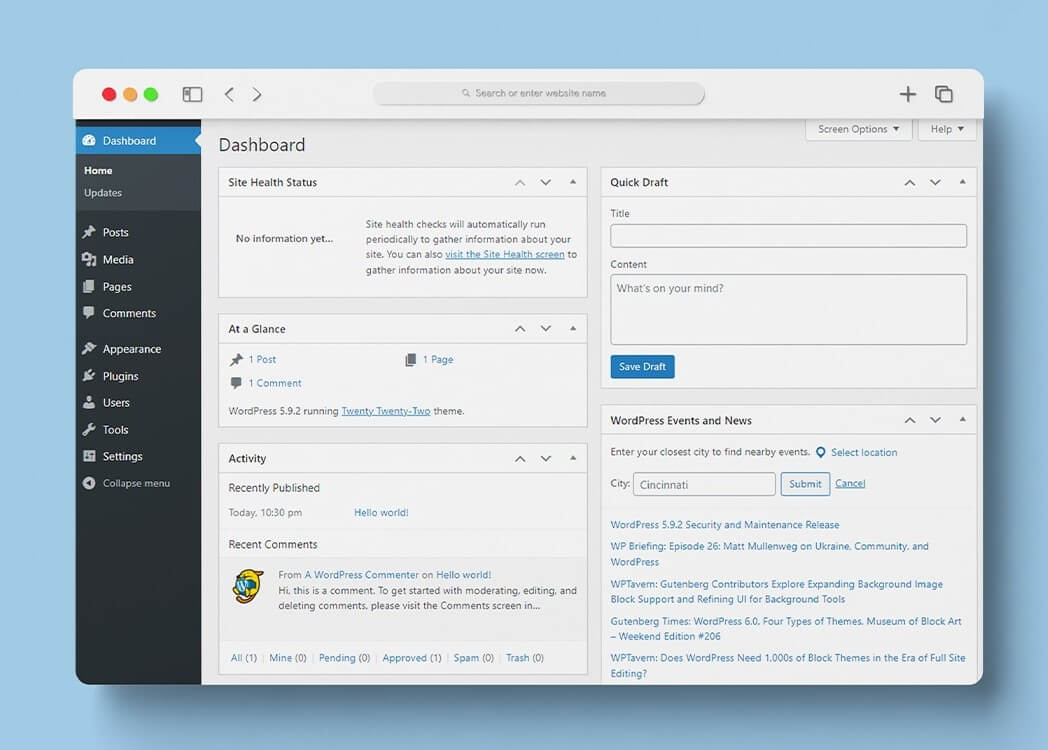Expand the Help dropdown
The width and height of the screenshot is (1048, 750).
[x=945, y=129]
